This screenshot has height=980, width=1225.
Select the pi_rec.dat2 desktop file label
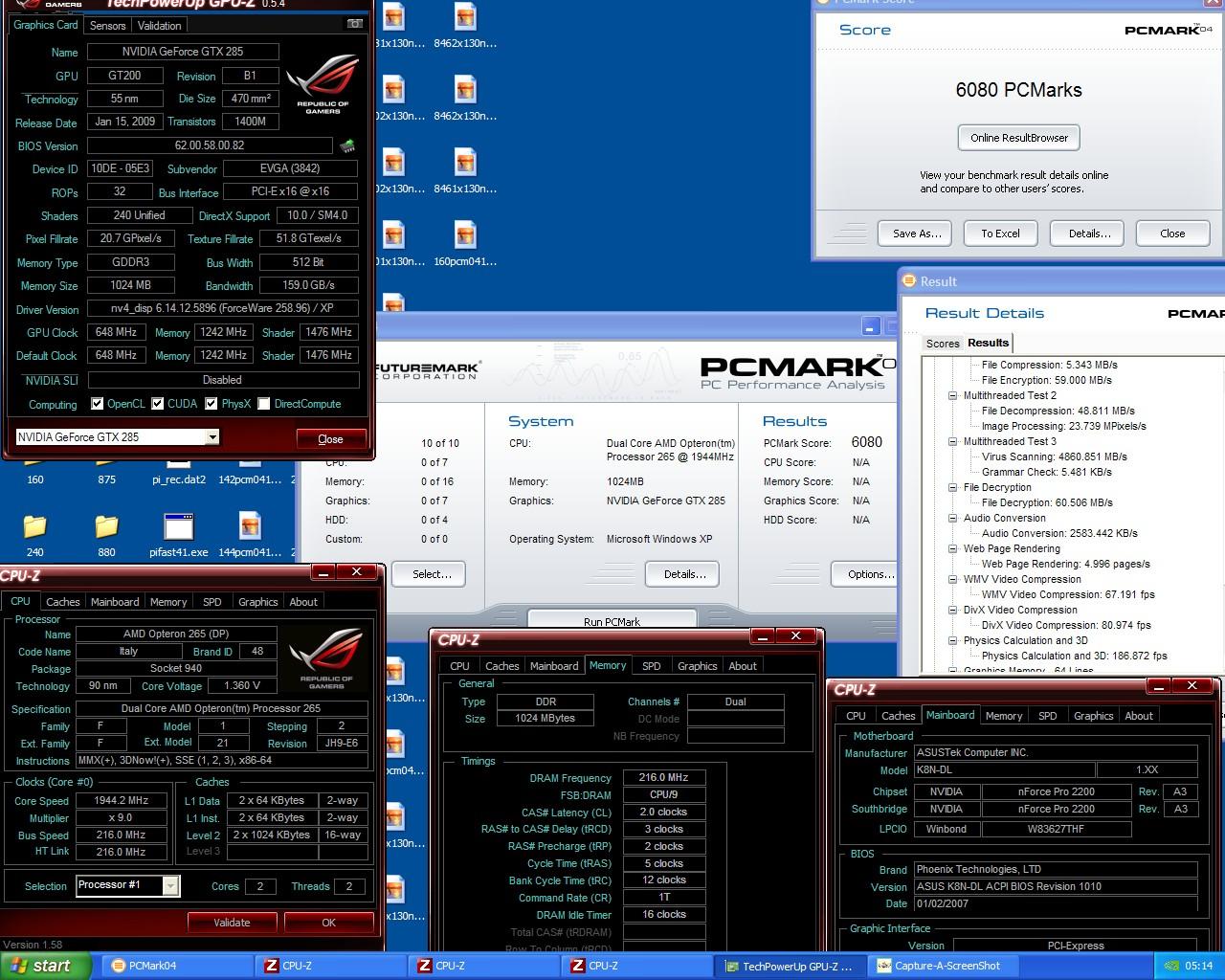coord(179,479)
